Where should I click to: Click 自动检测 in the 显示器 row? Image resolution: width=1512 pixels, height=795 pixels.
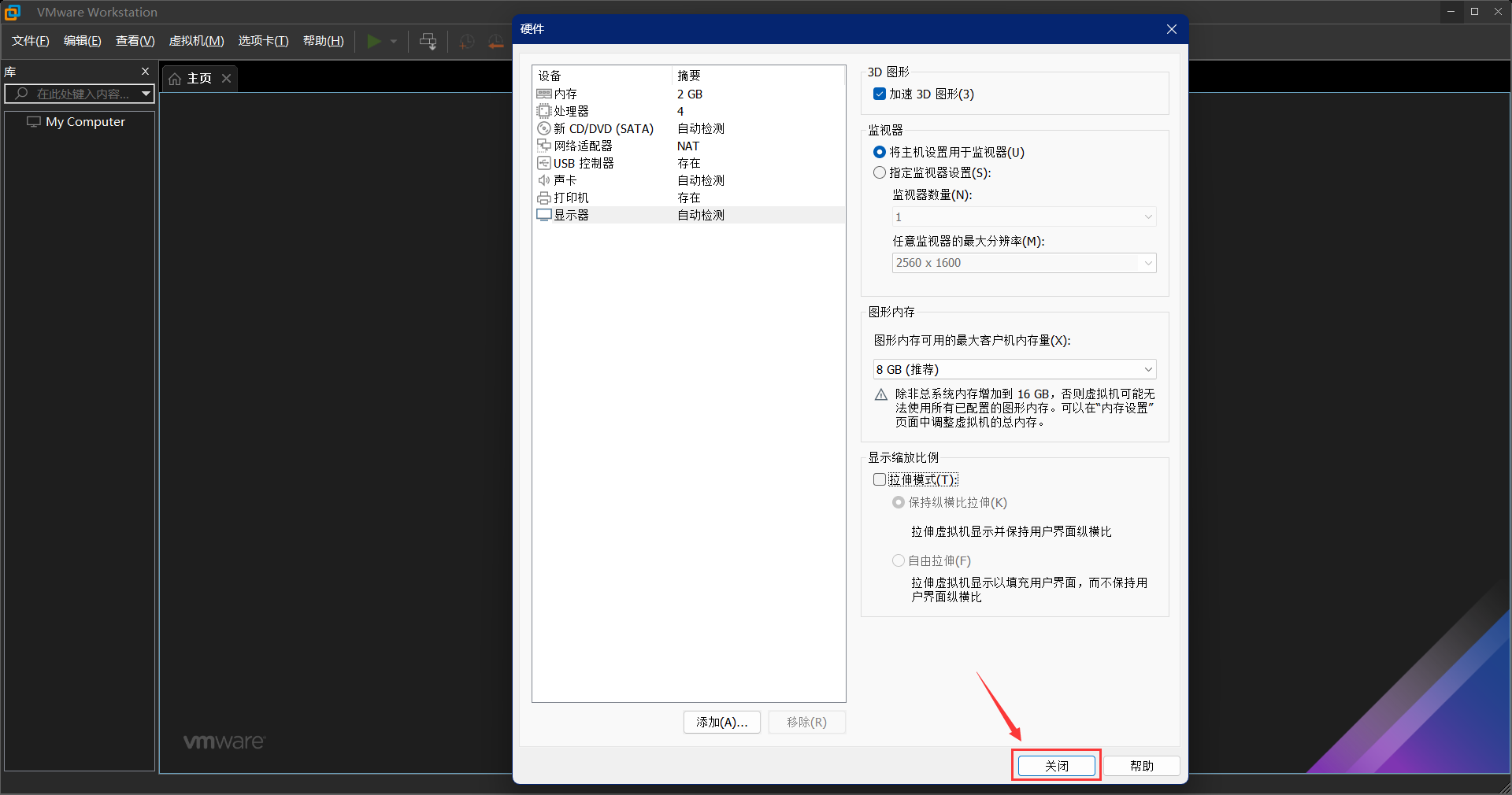pyautogui.click(x=701, y=215)
